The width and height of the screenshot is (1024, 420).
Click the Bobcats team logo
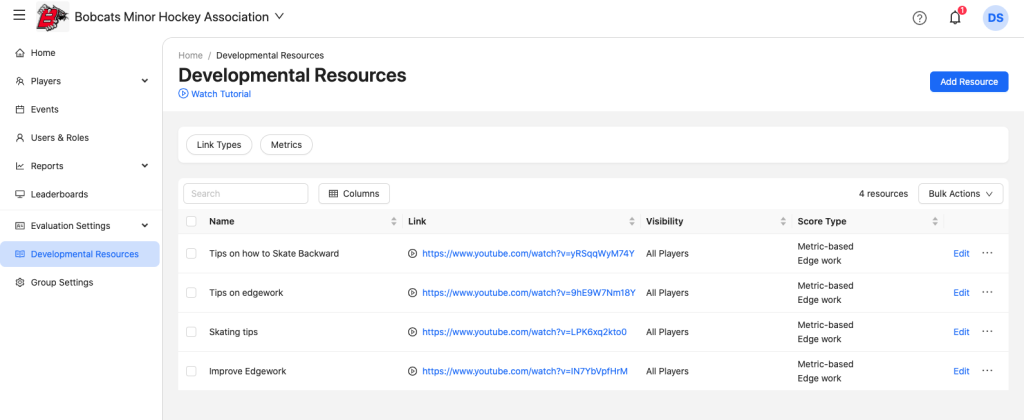pyautogui.click(x=52, y=17)
